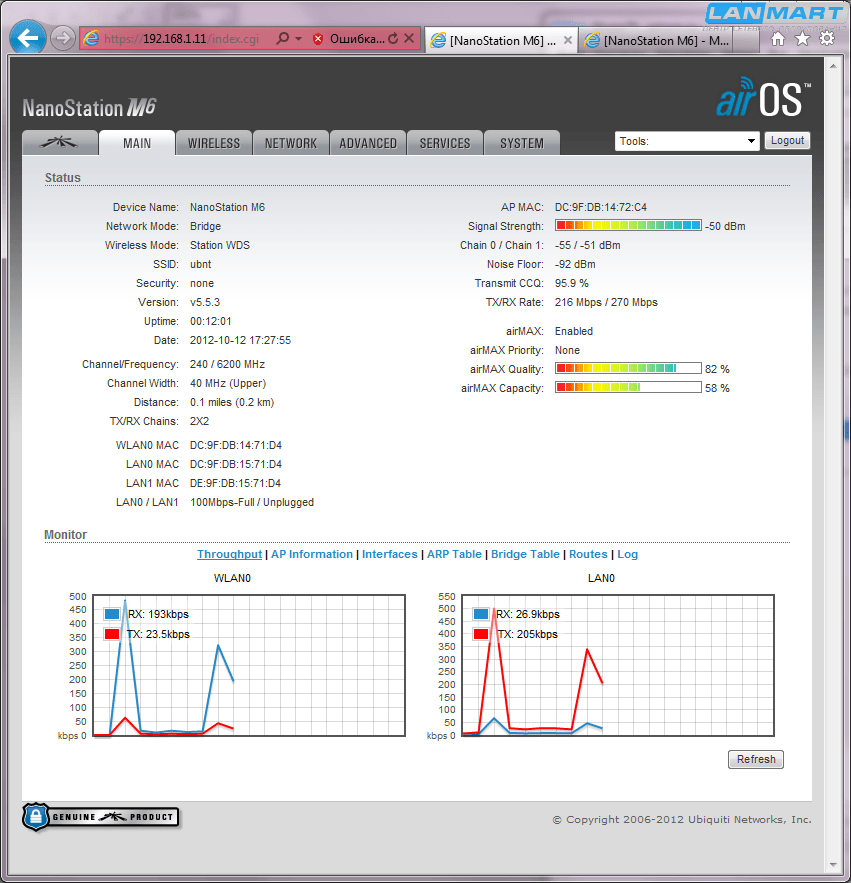Image resolution: width=851 pixels, height=883 pixels.
Task: Click the Transmit CCQ value 95.9 %
Action: click(x=572, y=283)
